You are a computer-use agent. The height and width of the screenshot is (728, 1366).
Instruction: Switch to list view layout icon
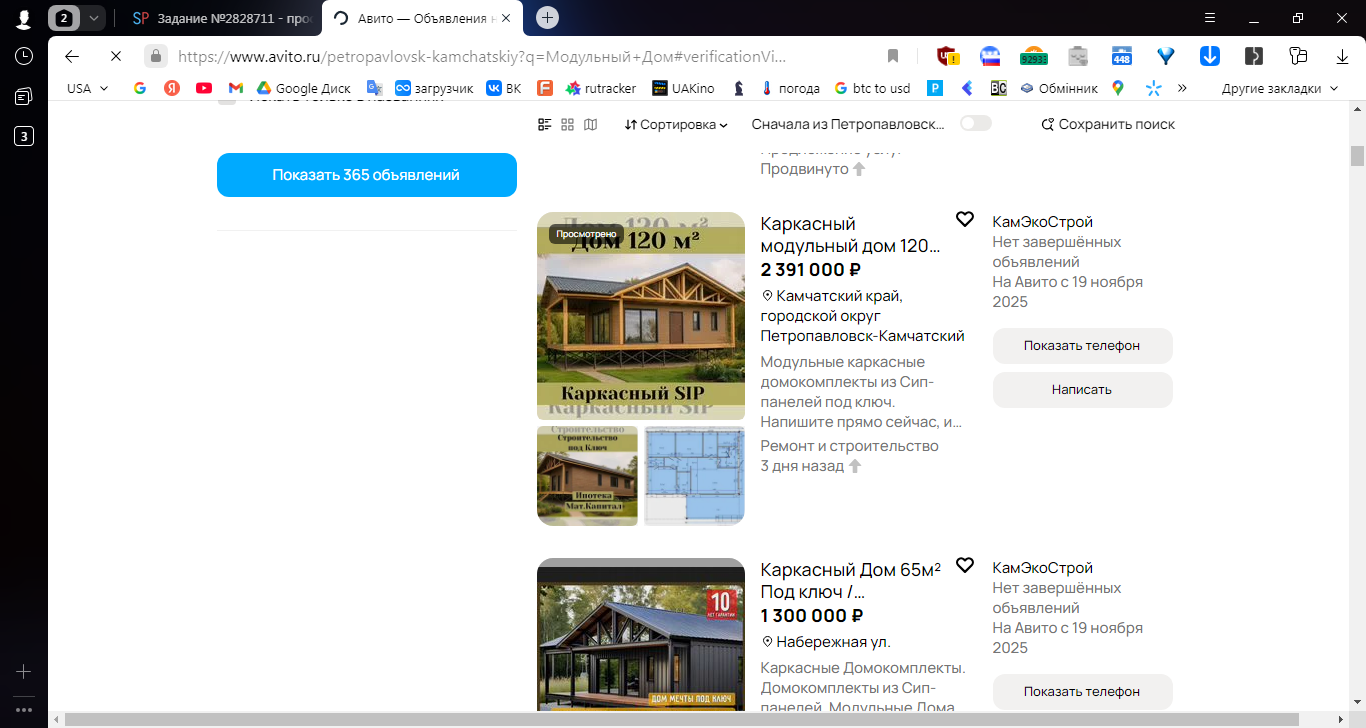545,124
